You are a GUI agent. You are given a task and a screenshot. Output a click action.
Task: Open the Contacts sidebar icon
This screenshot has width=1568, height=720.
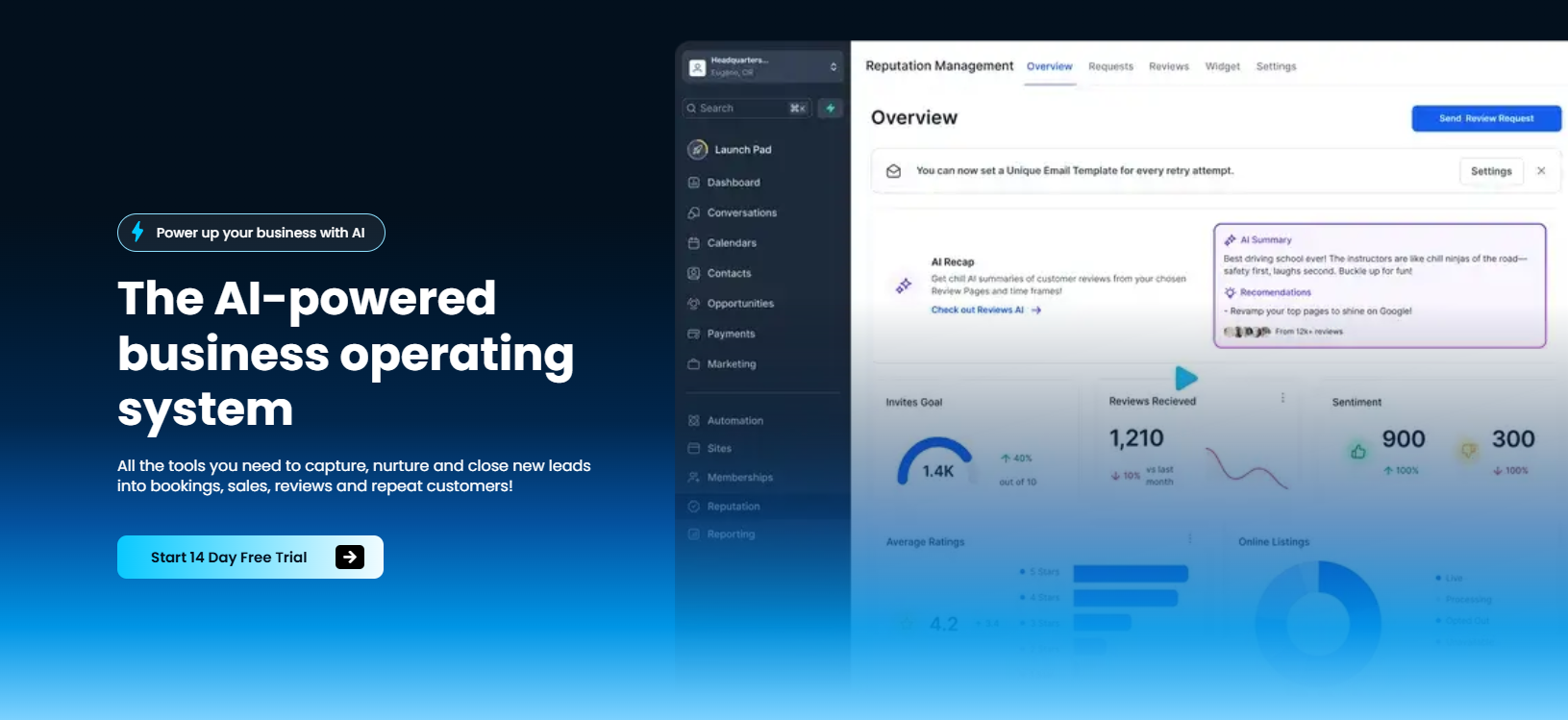pos(694,273)
